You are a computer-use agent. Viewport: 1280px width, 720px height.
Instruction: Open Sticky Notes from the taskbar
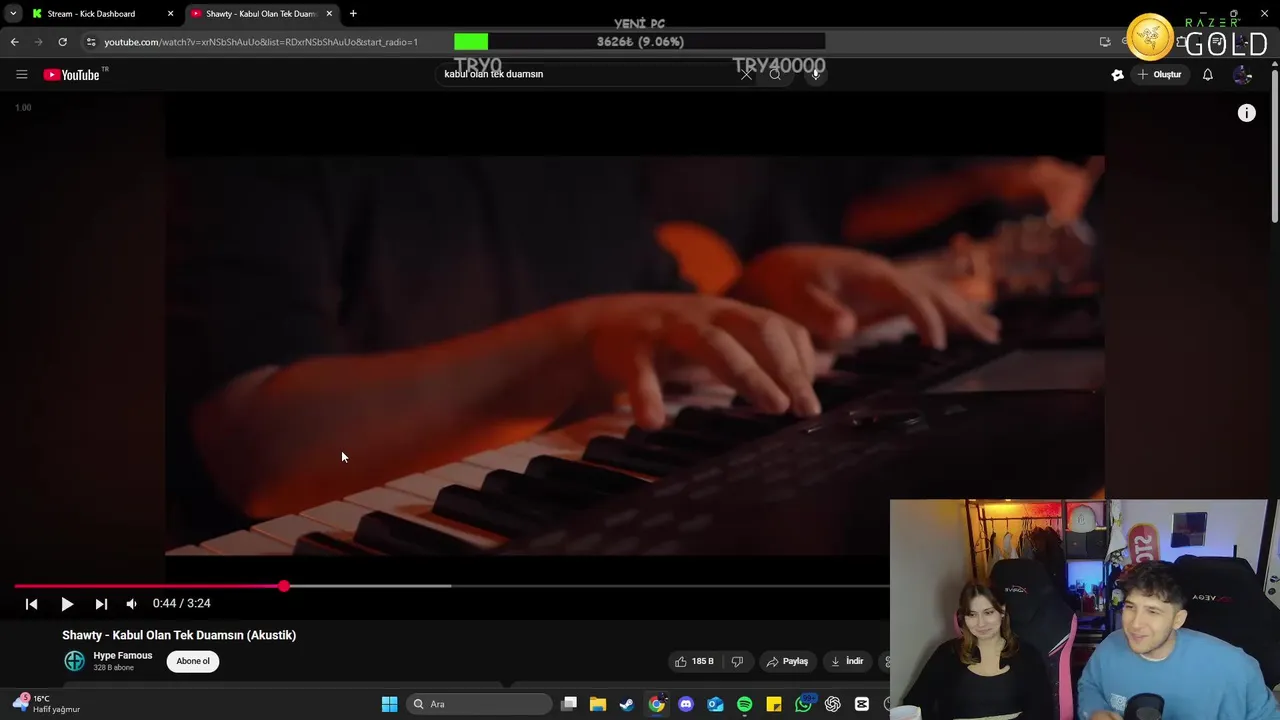774,704
